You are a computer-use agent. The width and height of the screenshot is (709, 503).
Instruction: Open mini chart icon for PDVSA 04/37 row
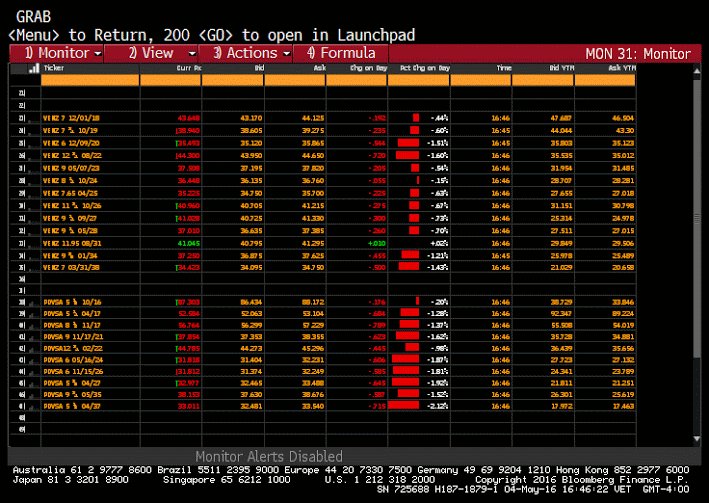pos(32,407)
